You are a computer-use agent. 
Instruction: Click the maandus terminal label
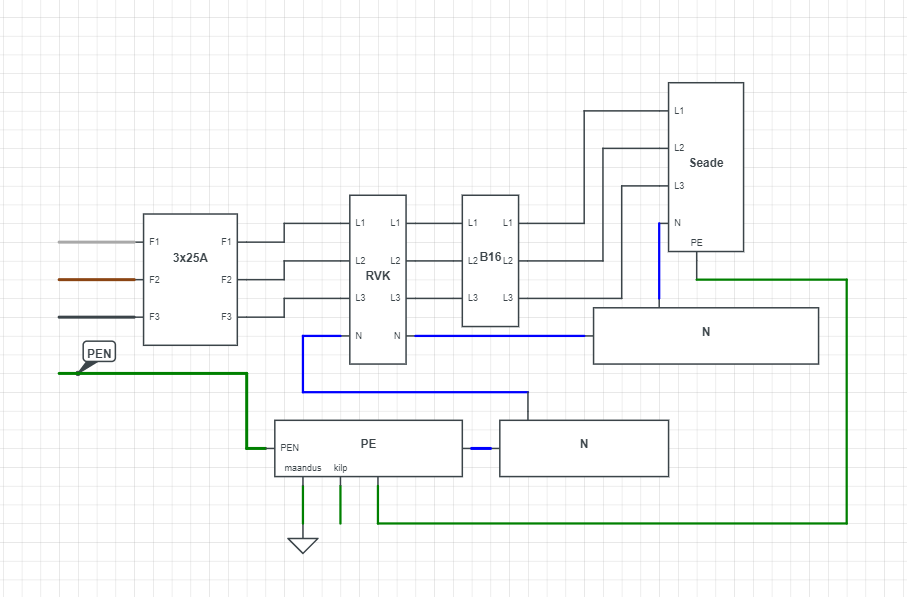(x=302, y=467)
